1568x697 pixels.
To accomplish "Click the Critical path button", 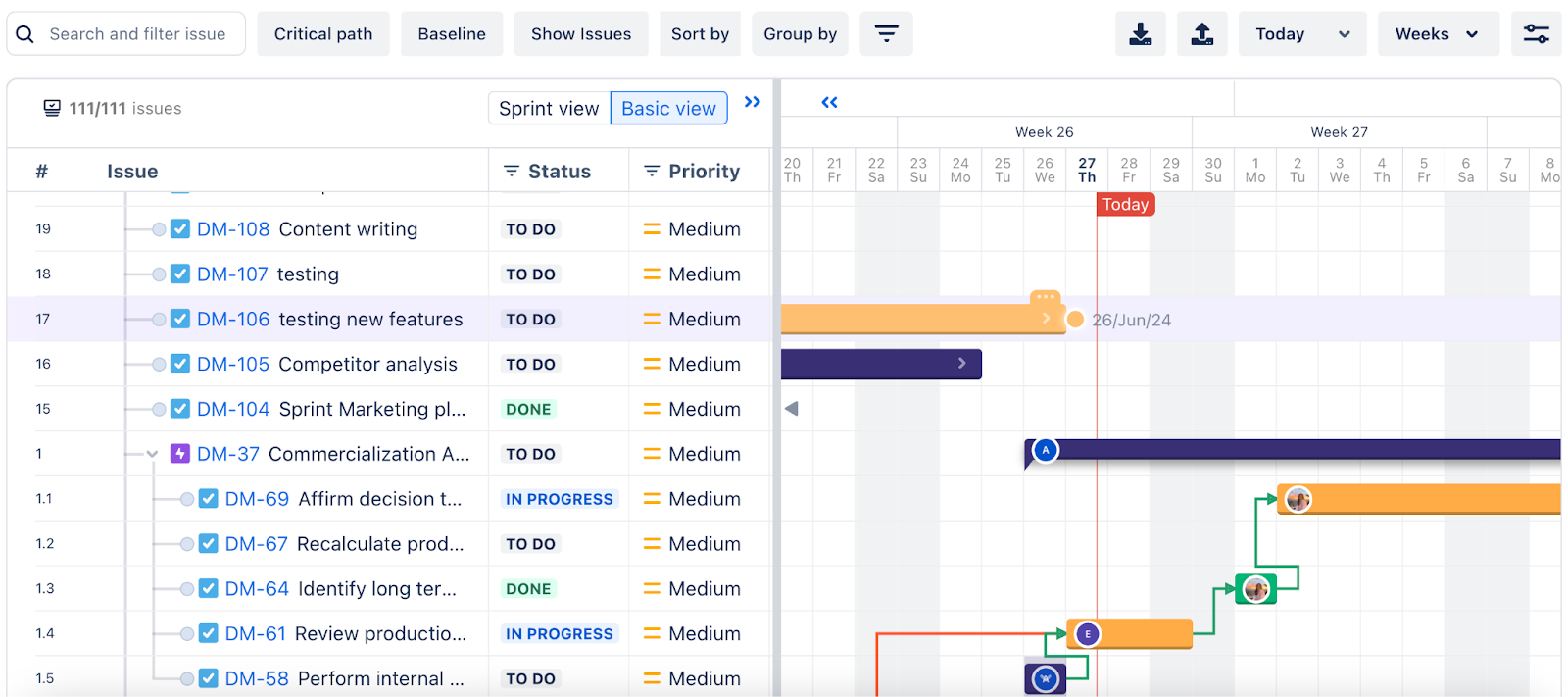I will point(323,34).
